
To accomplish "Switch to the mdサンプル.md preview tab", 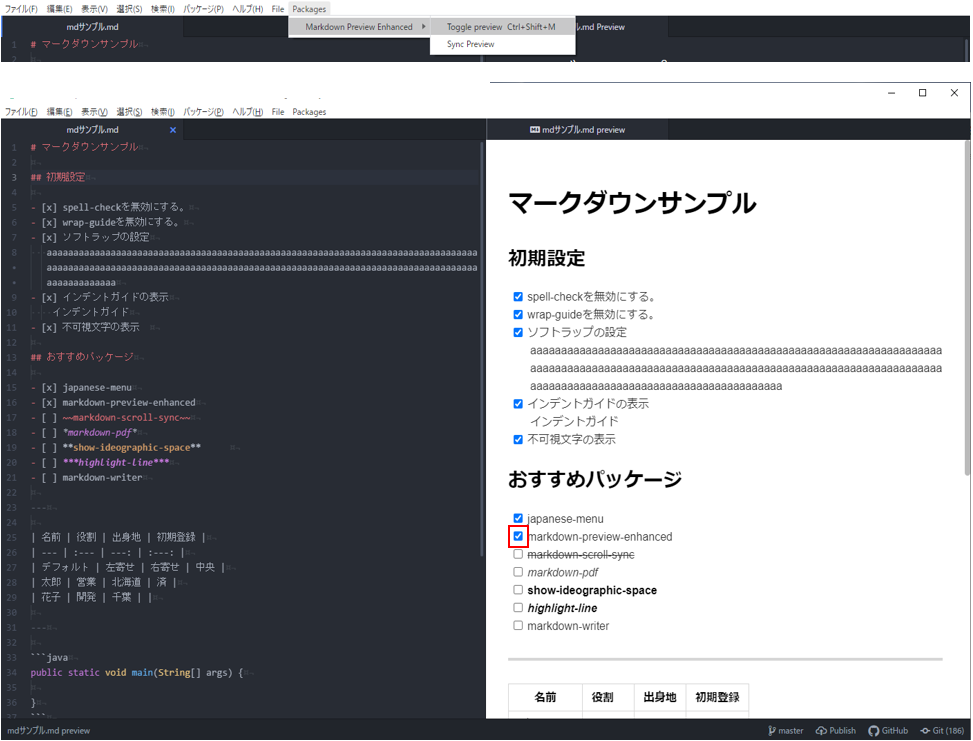I will 578,130.
